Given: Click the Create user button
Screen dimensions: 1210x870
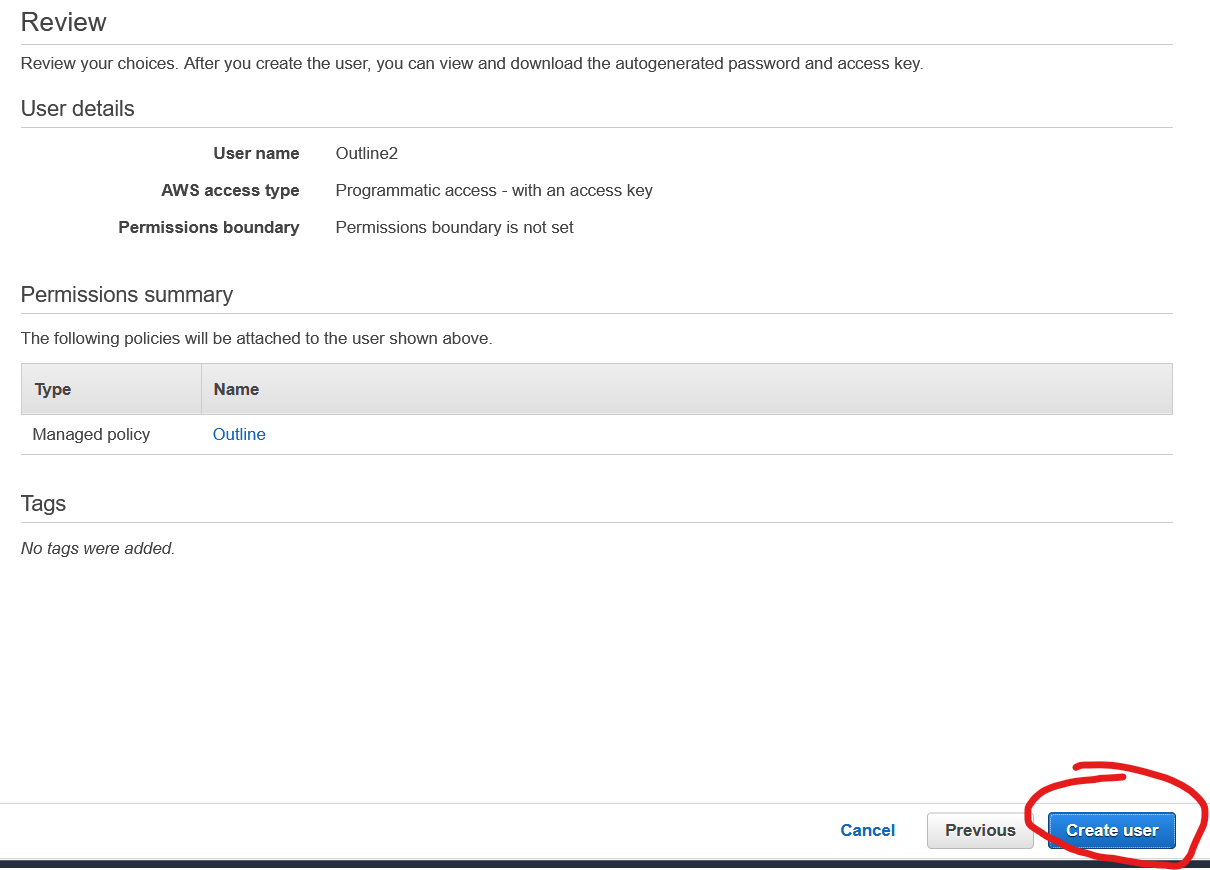Looking at the screenshot, I should click(x=1111, y=830).
